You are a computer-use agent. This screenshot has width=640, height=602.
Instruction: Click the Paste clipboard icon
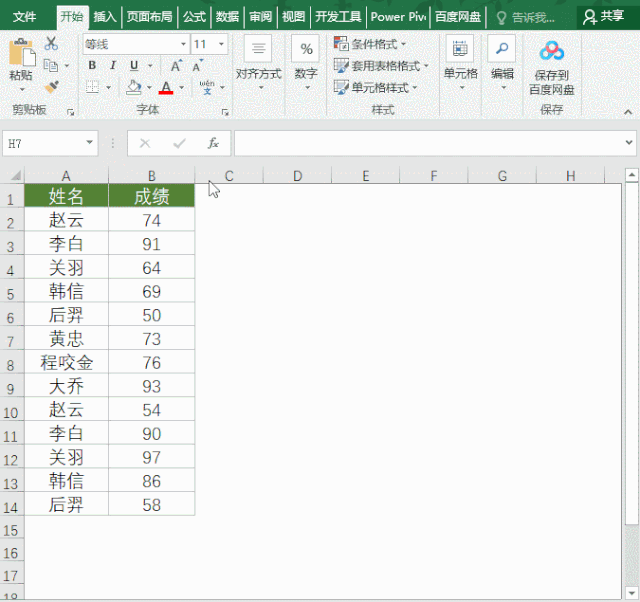click(x=21, y=52)
